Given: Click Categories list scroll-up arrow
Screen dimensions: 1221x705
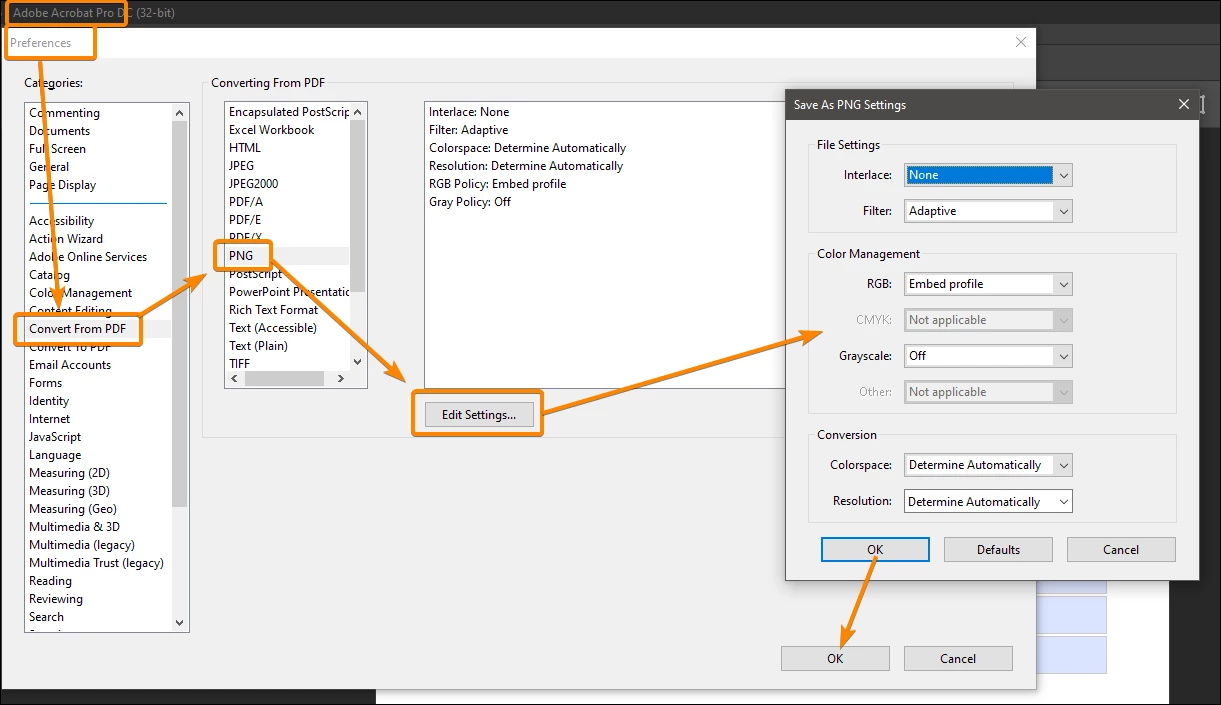Looking at the screenshot, I should click(x=180, y=112).
